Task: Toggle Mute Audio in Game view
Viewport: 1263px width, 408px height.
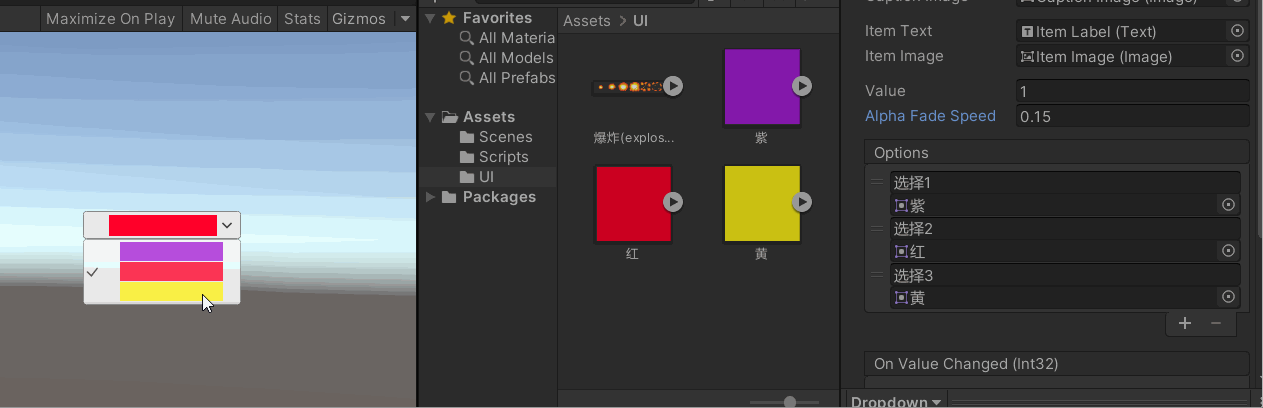Action: coord(229,18)
